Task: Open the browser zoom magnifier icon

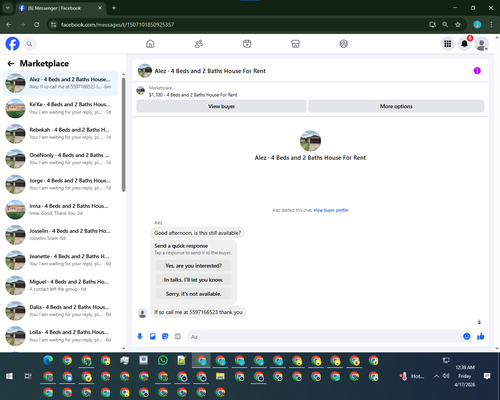Action: (x=445, y=25)
